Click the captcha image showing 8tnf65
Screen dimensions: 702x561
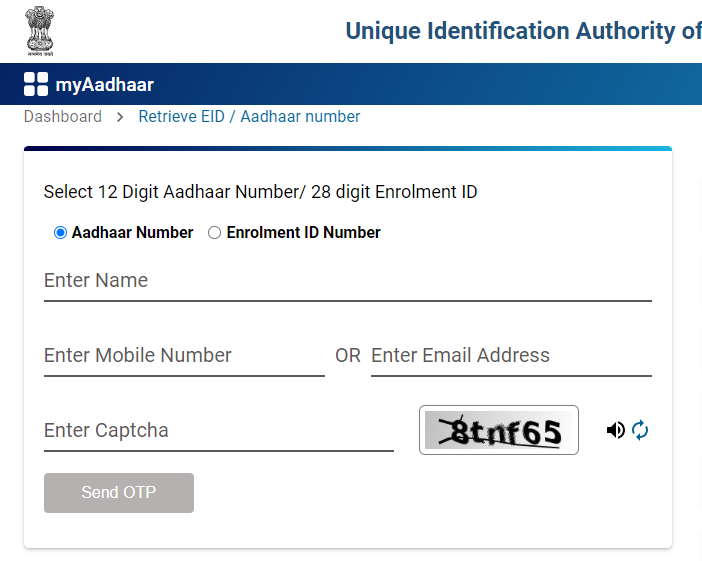[x=498, y=430]
